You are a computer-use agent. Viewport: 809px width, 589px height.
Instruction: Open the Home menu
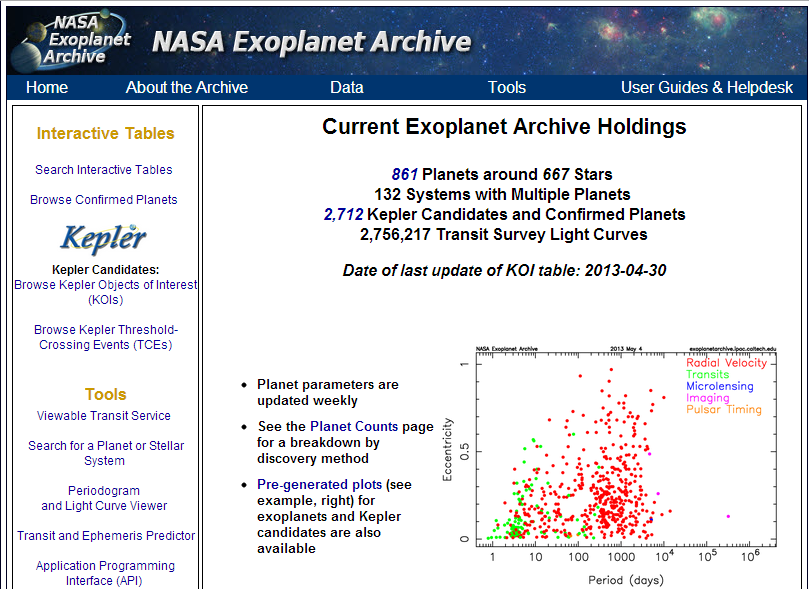47,88
